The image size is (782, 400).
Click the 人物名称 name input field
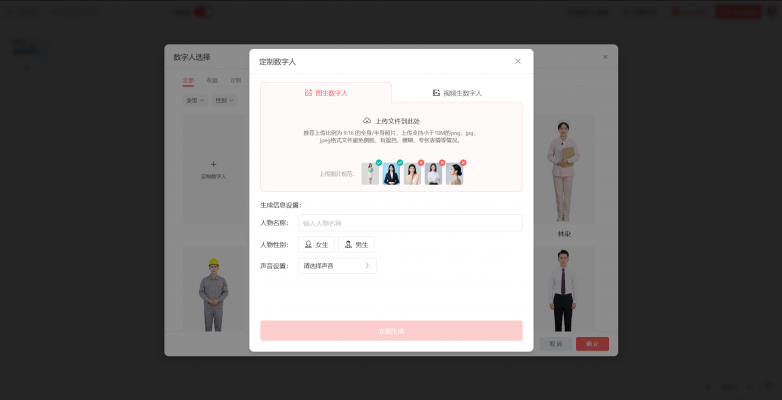click(x=410, y=223)
